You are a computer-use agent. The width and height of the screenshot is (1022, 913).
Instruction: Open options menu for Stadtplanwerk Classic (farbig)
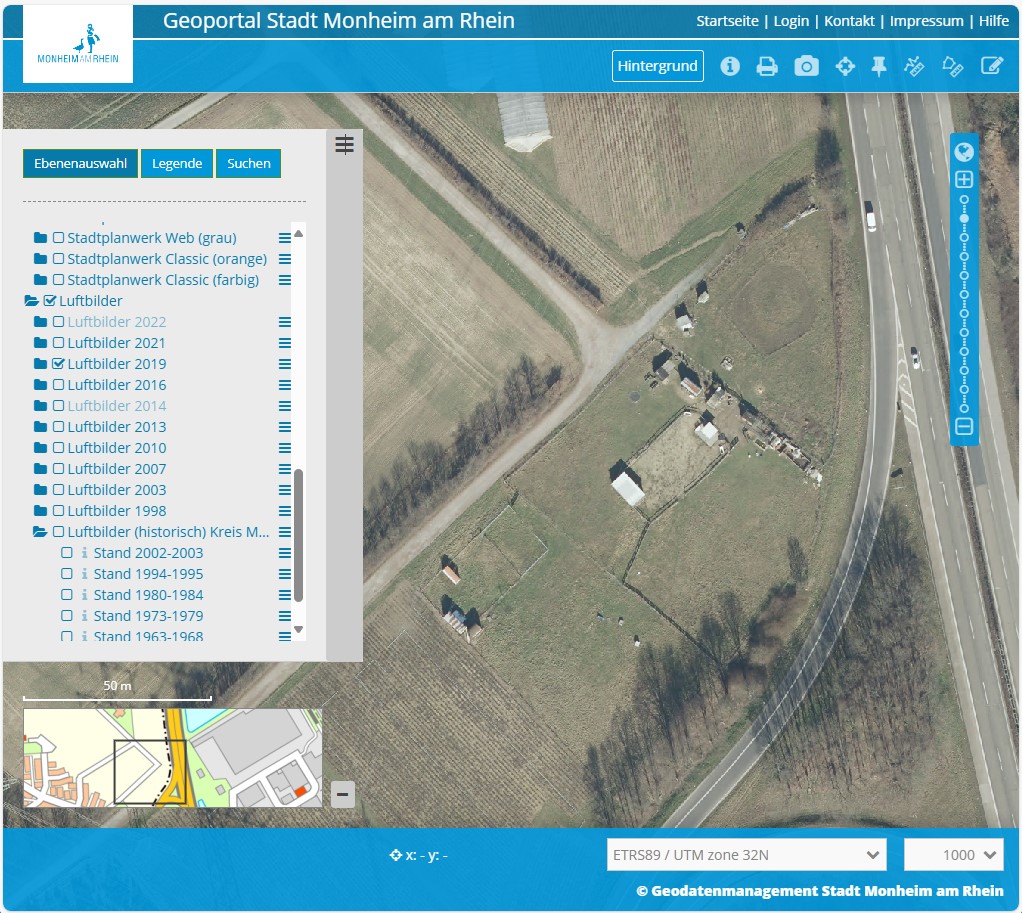point(285,280)
